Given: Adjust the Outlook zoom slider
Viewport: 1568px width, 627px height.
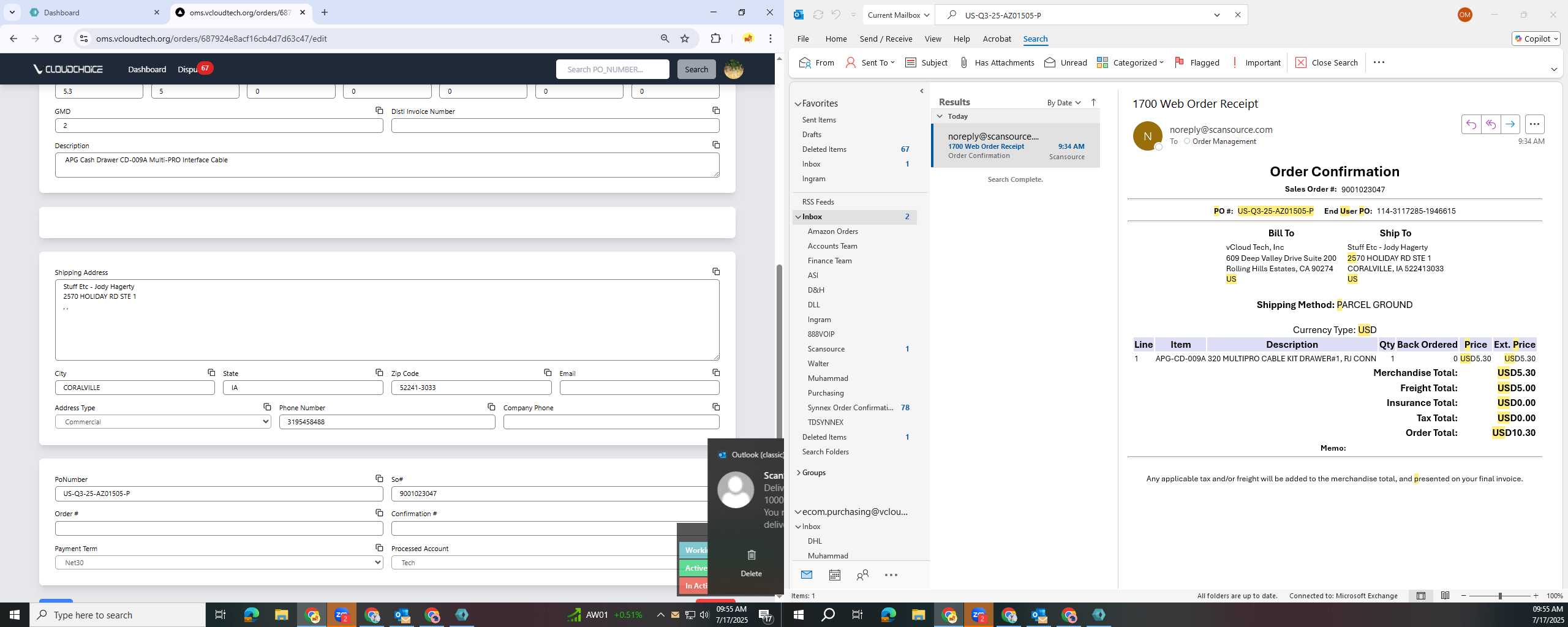Looking at the screenshot, I should click(x=1499, y=596).
